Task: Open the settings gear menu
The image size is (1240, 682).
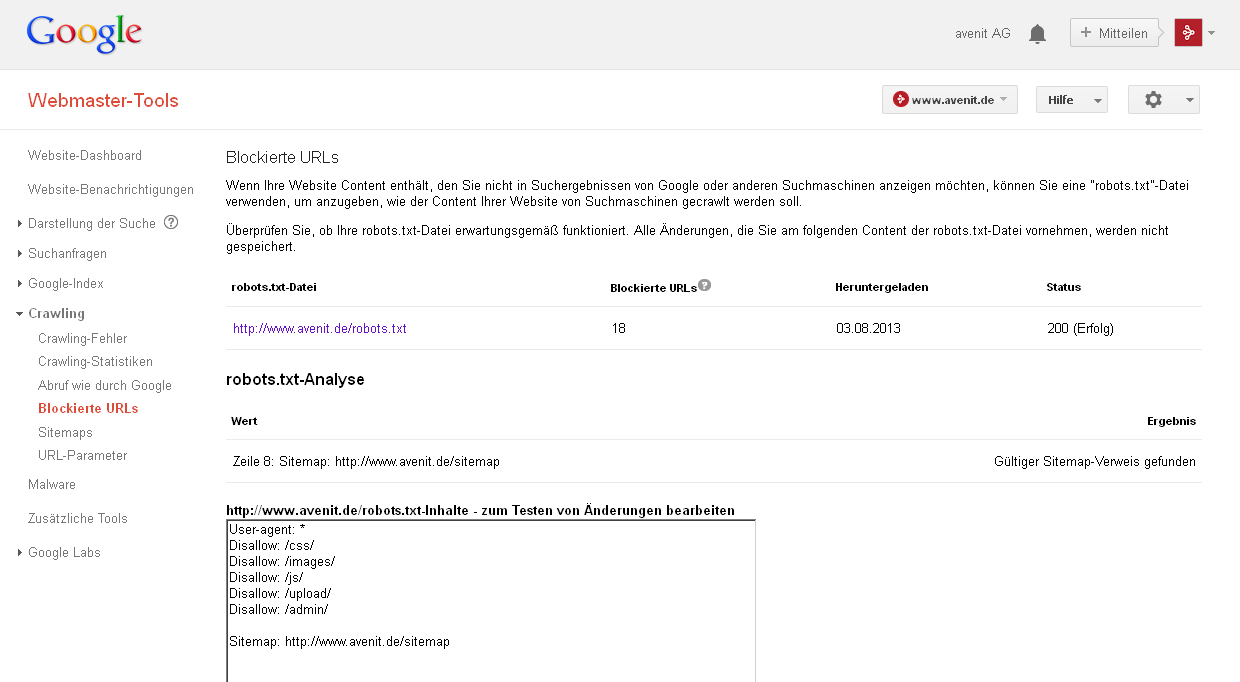Action: coord(1163,100)
